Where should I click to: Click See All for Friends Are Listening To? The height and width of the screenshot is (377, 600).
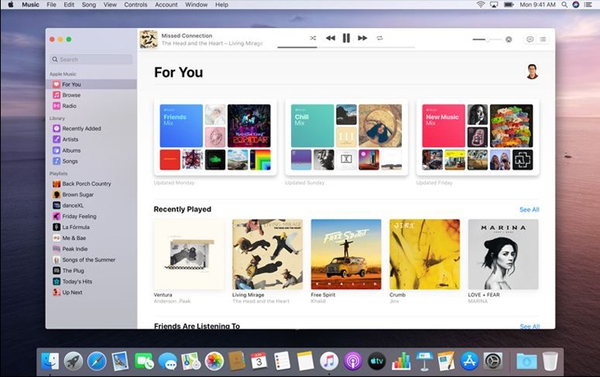point(530,326)
